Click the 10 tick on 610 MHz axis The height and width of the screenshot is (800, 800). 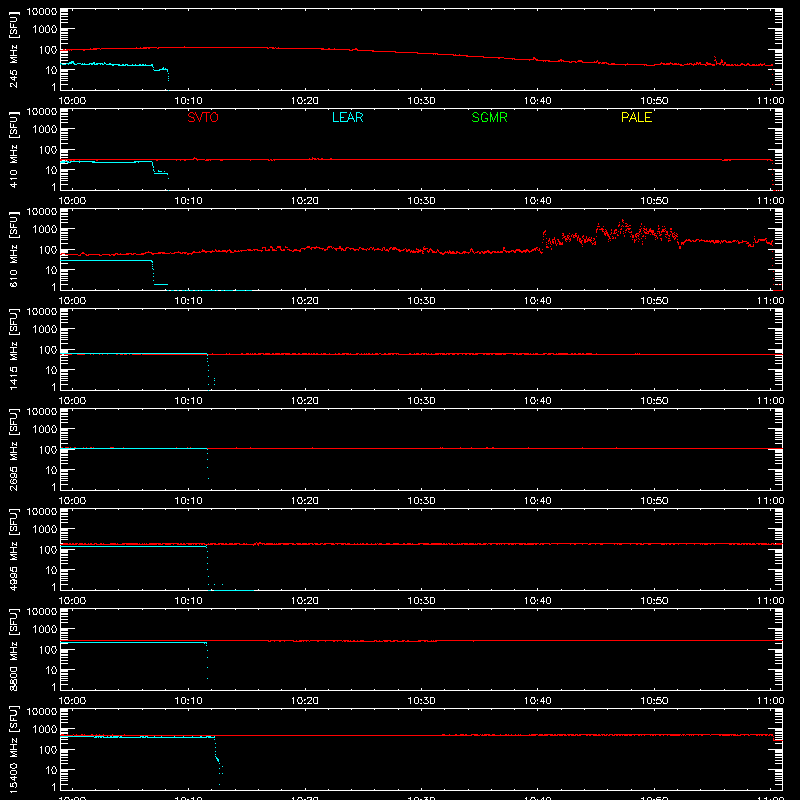tap(51, 270)
